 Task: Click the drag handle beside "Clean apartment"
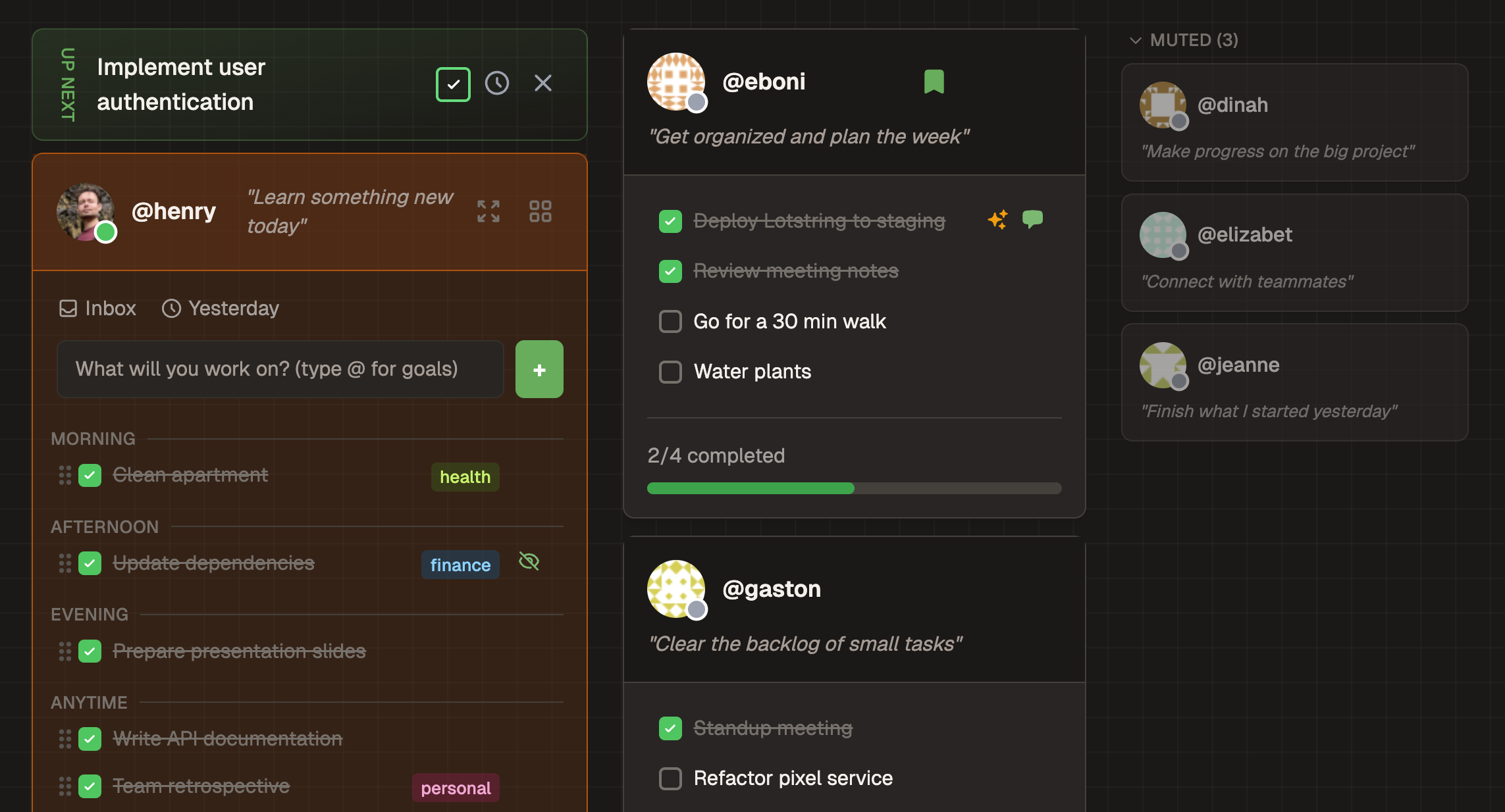coord(65,474)
